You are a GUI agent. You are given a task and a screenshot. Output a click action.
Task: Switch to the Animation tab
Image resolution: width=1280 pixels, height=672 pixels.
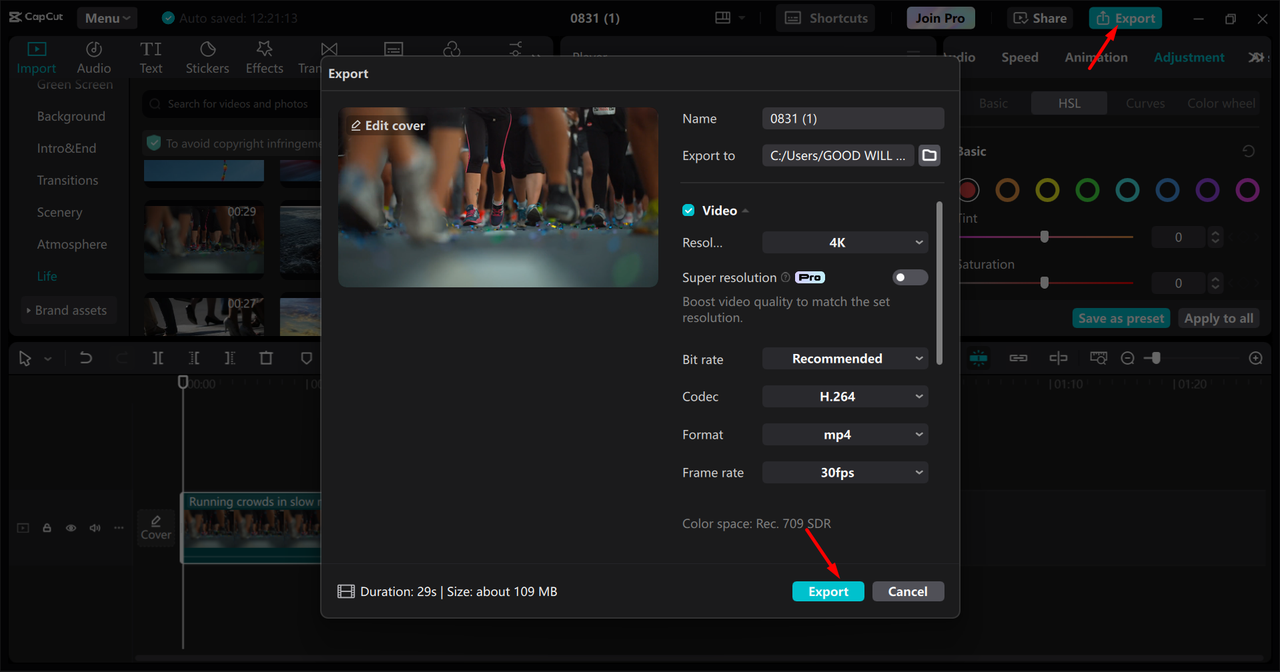1096,57
